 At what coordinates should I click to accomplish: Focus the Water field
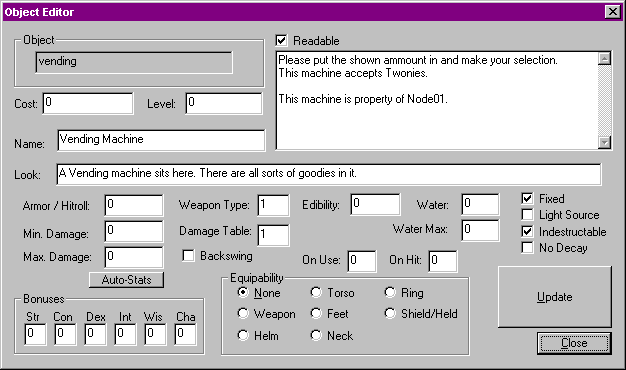tap(480, 204)
